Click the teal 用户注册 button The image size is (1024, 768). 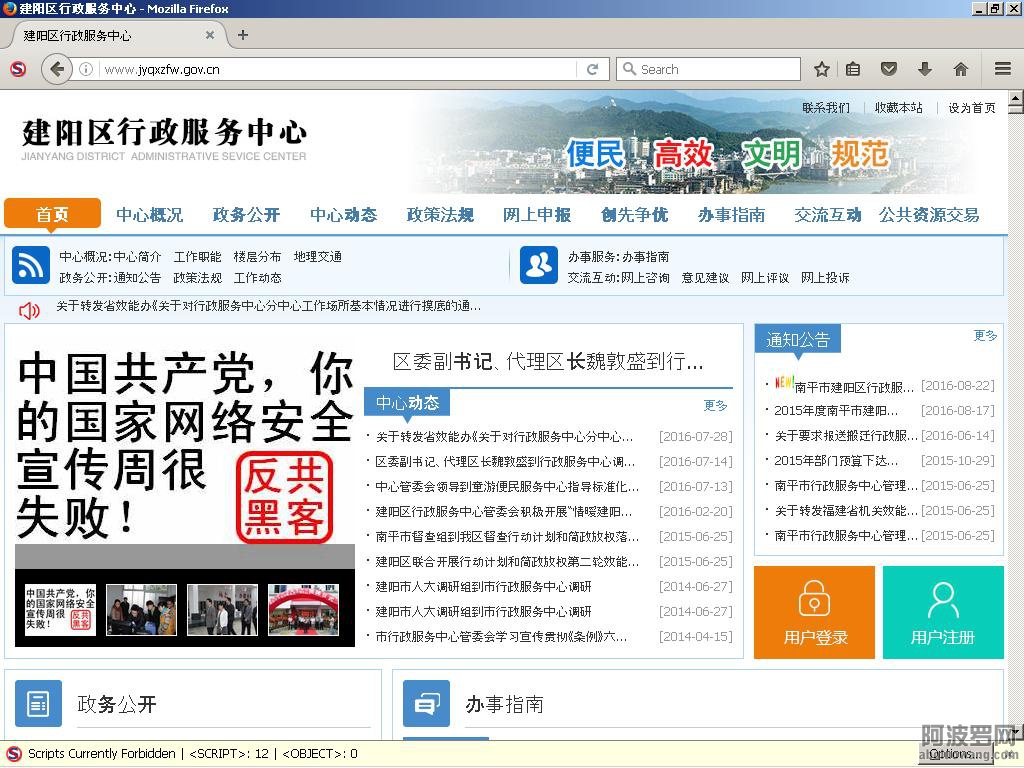[943, 612]
